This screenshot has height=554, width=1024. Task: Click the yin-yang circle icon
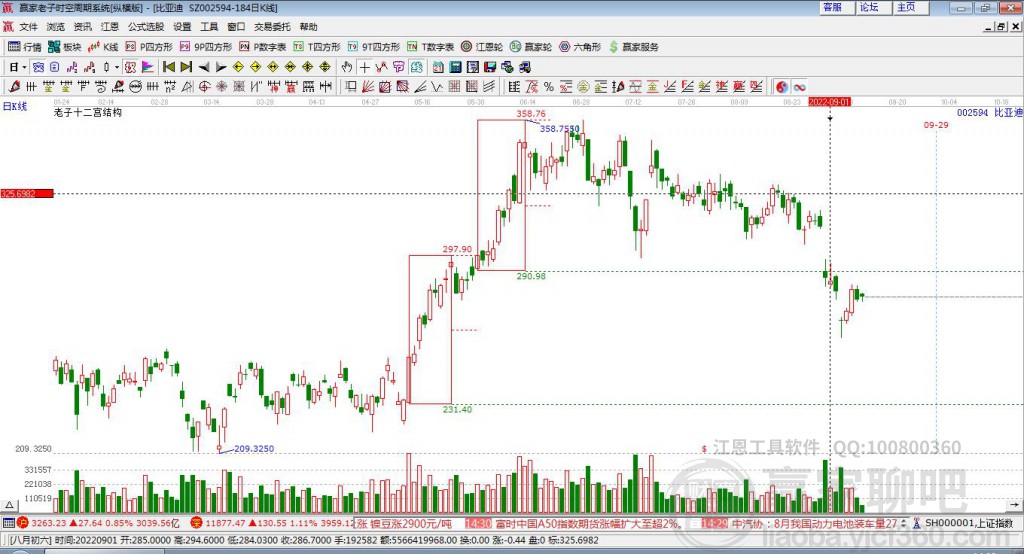point(782,87)
